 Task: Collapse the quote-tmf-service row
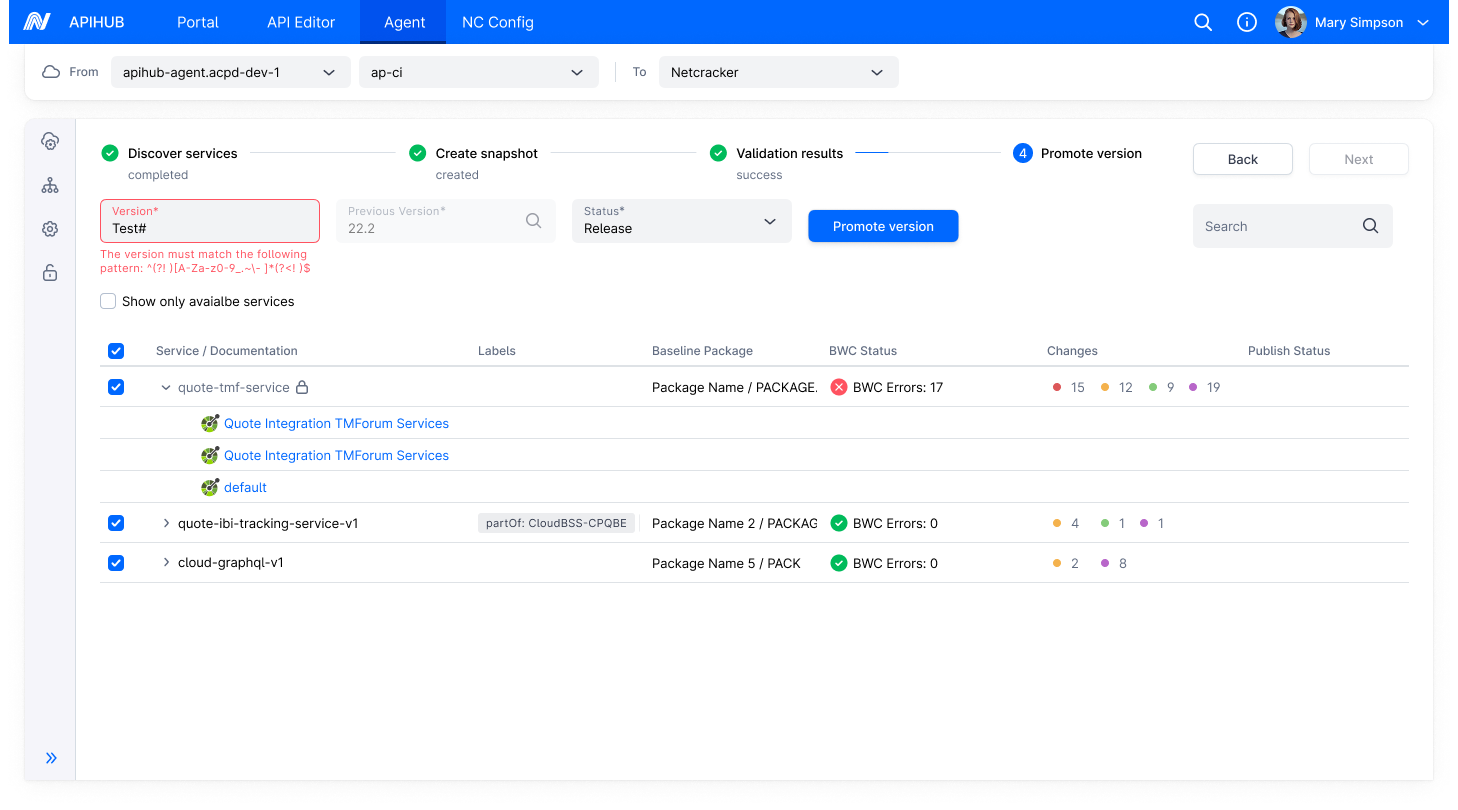coord(166,387)
